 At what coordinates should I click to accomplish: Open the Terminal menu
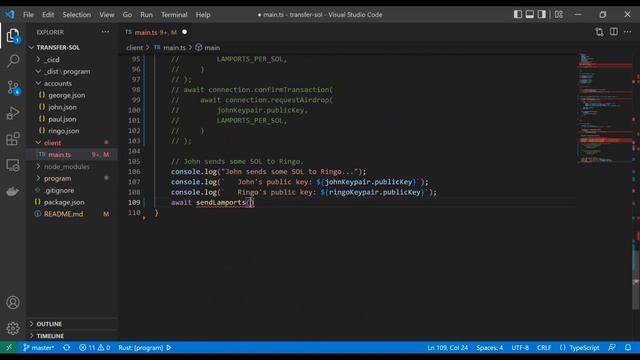pyautogui.click(x=174, y=15)
